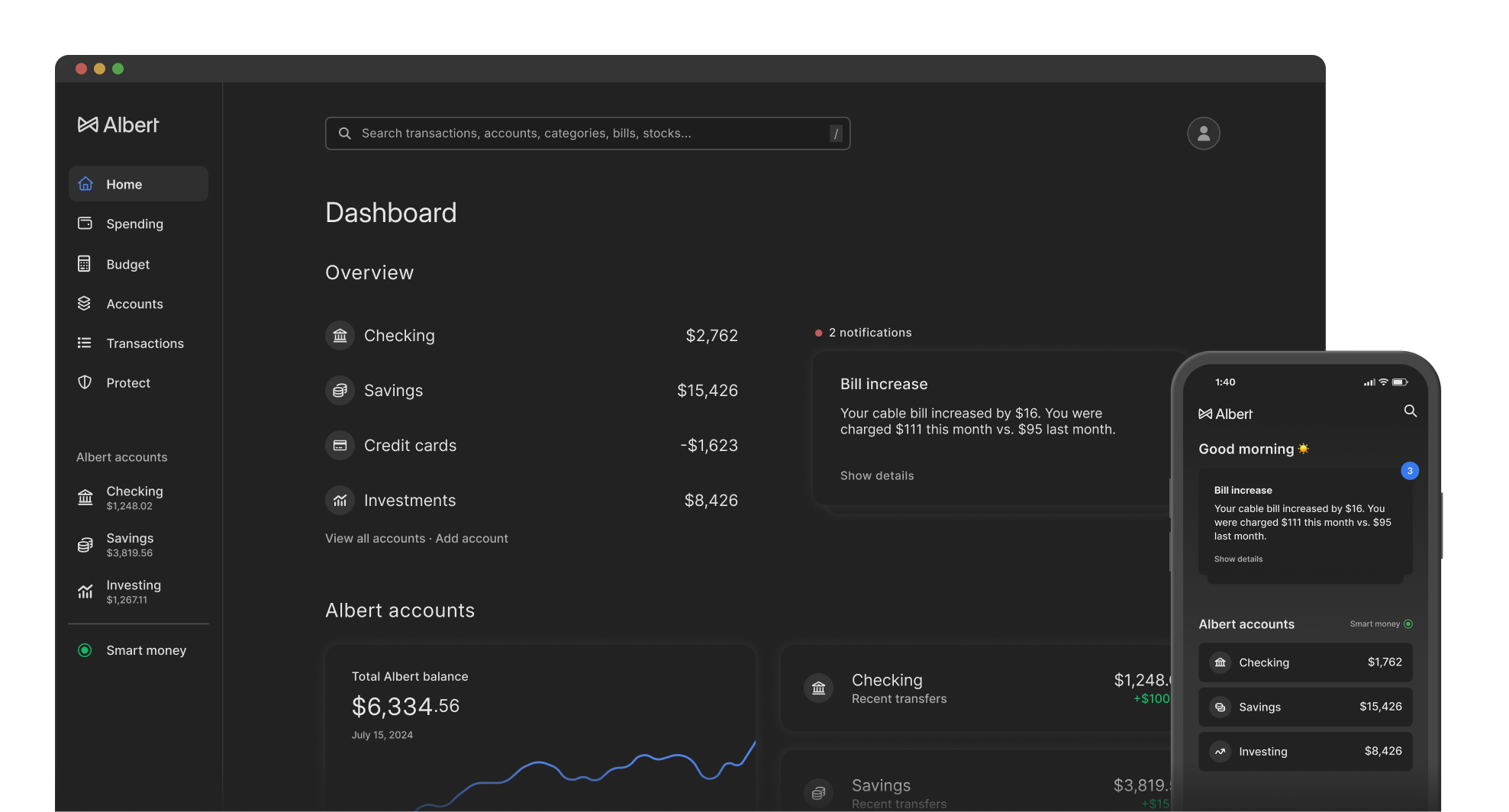The image size is (1509, 812).
Task: Click the Transactions list icon
Action: coord(84,343)
